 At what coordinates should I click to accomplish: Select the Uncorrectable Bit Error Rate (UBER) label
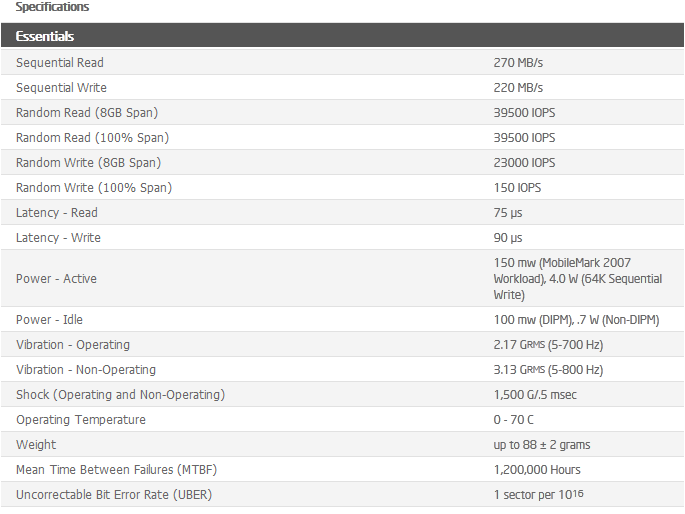coord(114,495)
